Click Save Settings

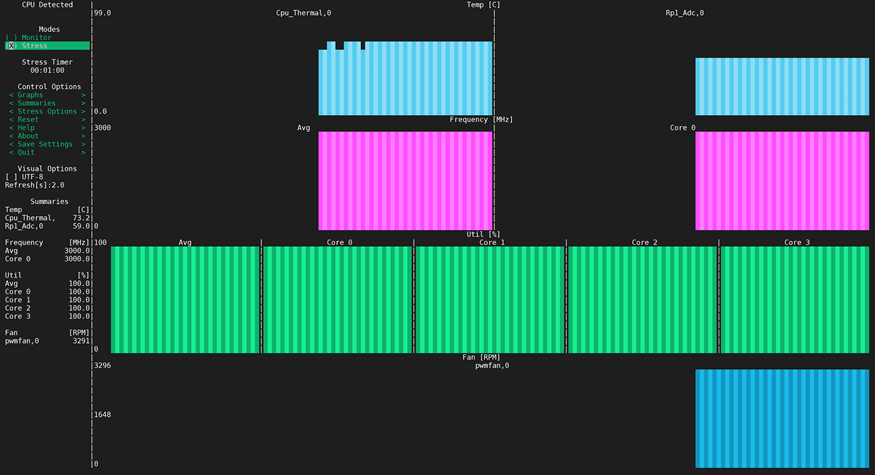point(47,144)
